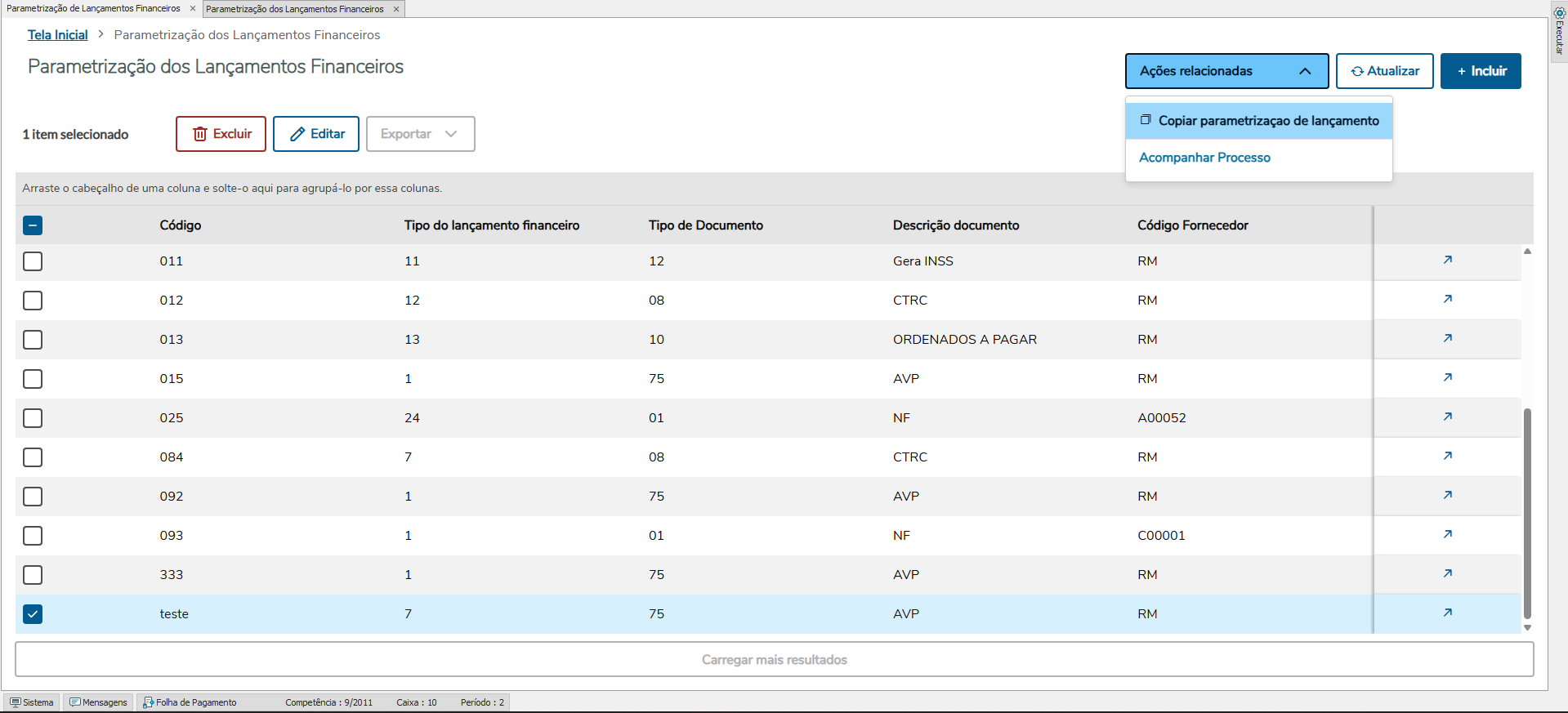Click the Incluir button
The height and width of the screenshot is (713, 1568).
coord(1481,71)
